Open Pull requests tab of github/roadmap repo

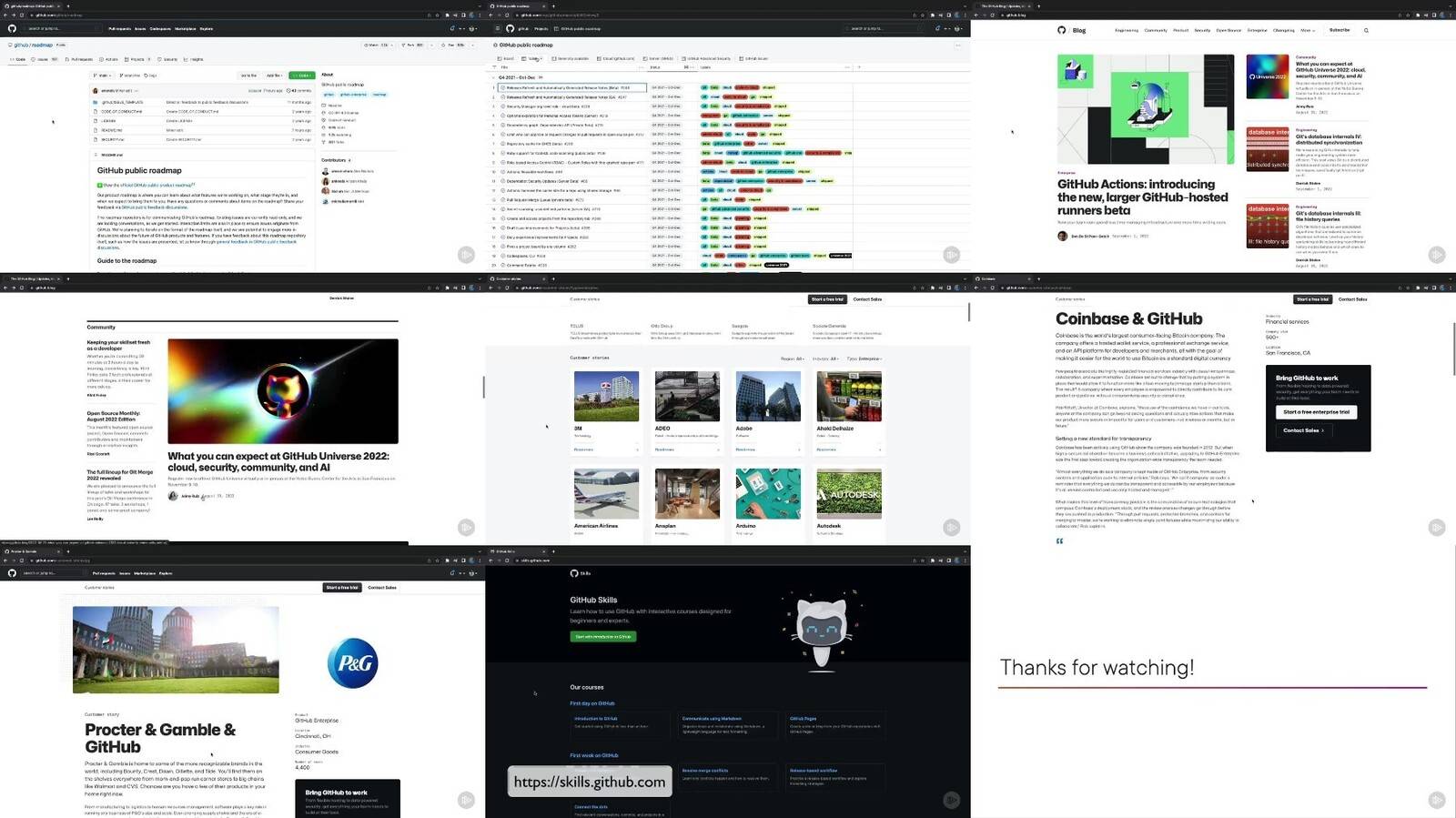click(79, 59)
